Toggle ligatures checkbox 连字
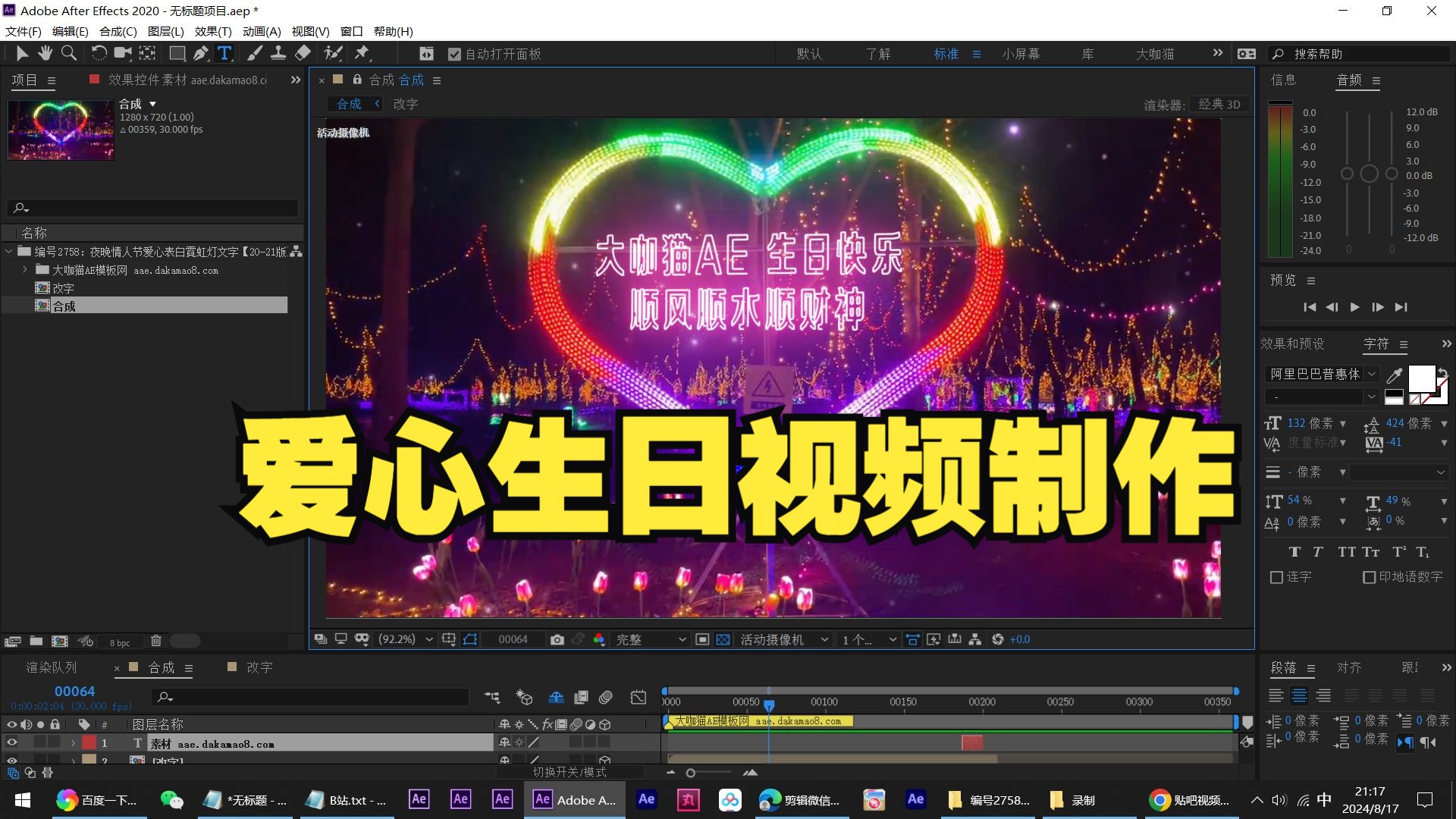 click(1276, 577)
